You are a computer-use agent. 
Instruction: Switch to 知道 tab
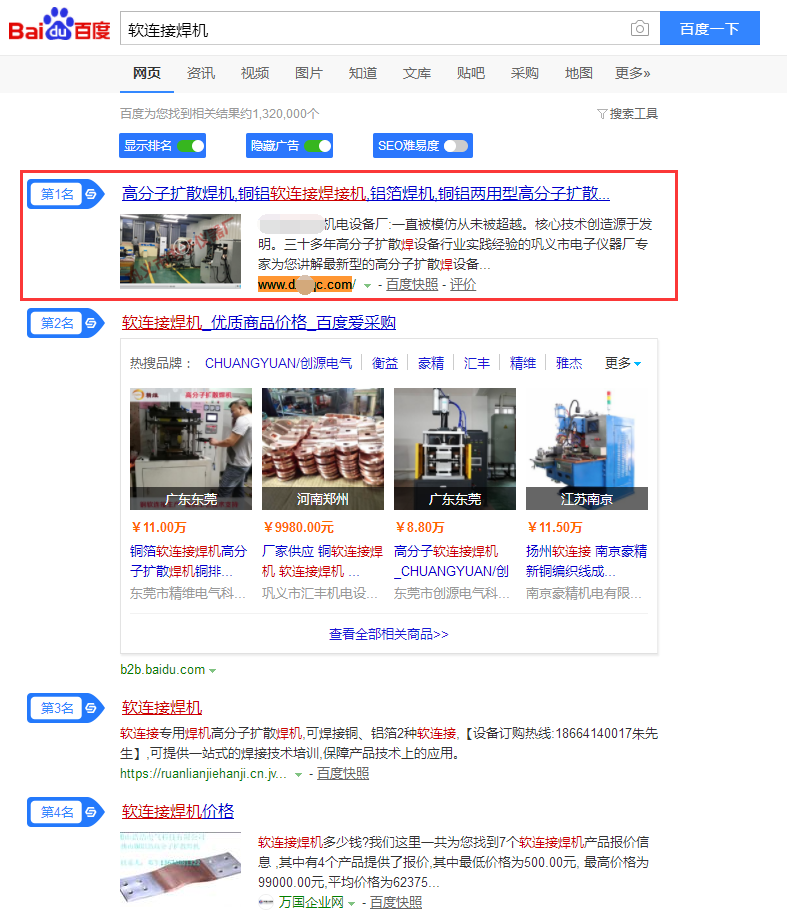point(363,73)
